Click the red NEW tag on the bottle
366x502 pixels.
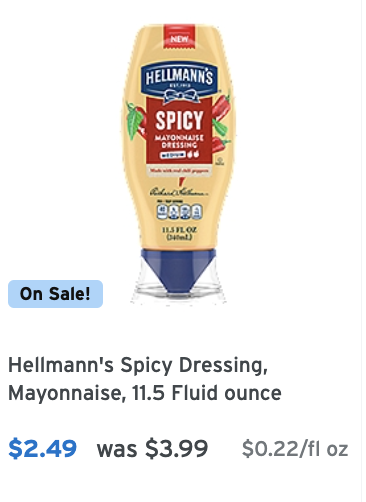pyautogui.click(x=179, y=37)
